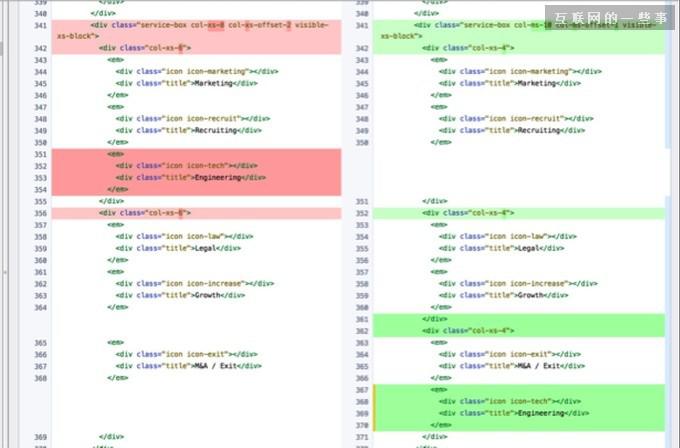
Task: Click line number 356 in the left pane
Action: coord(40,213)
